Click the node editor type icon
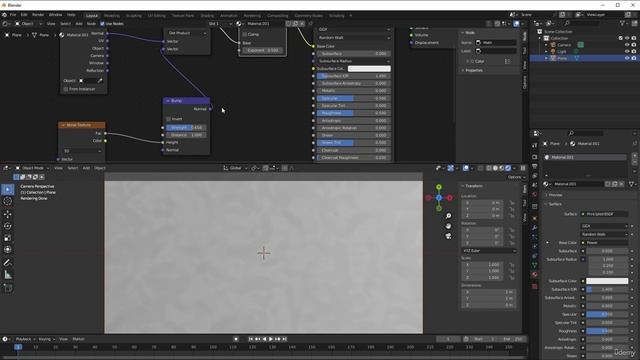Screen dimensions: 640x360 tap(5, 24)
